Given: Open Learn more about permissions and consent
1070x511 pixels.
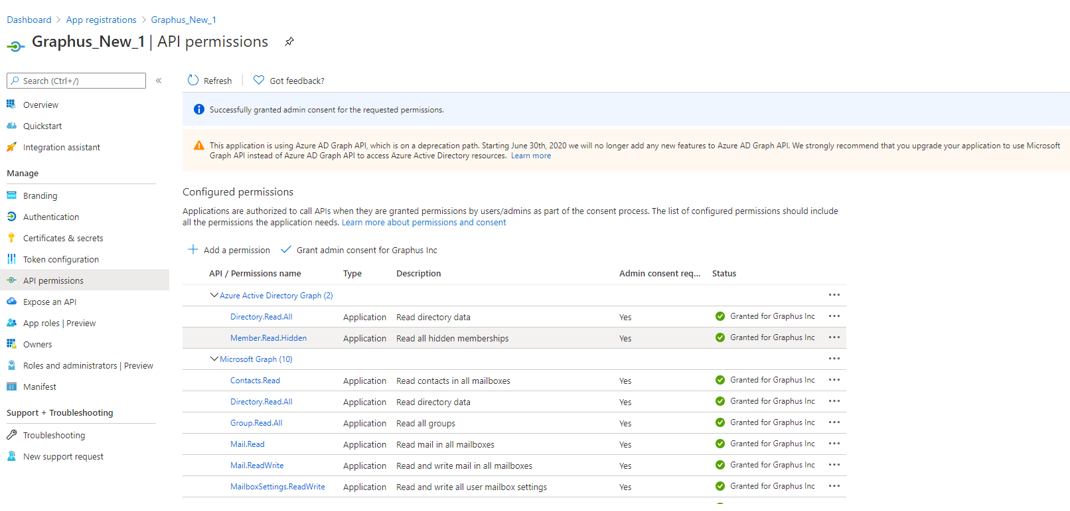Looking at the screenshot, I should tap(424, 222).
